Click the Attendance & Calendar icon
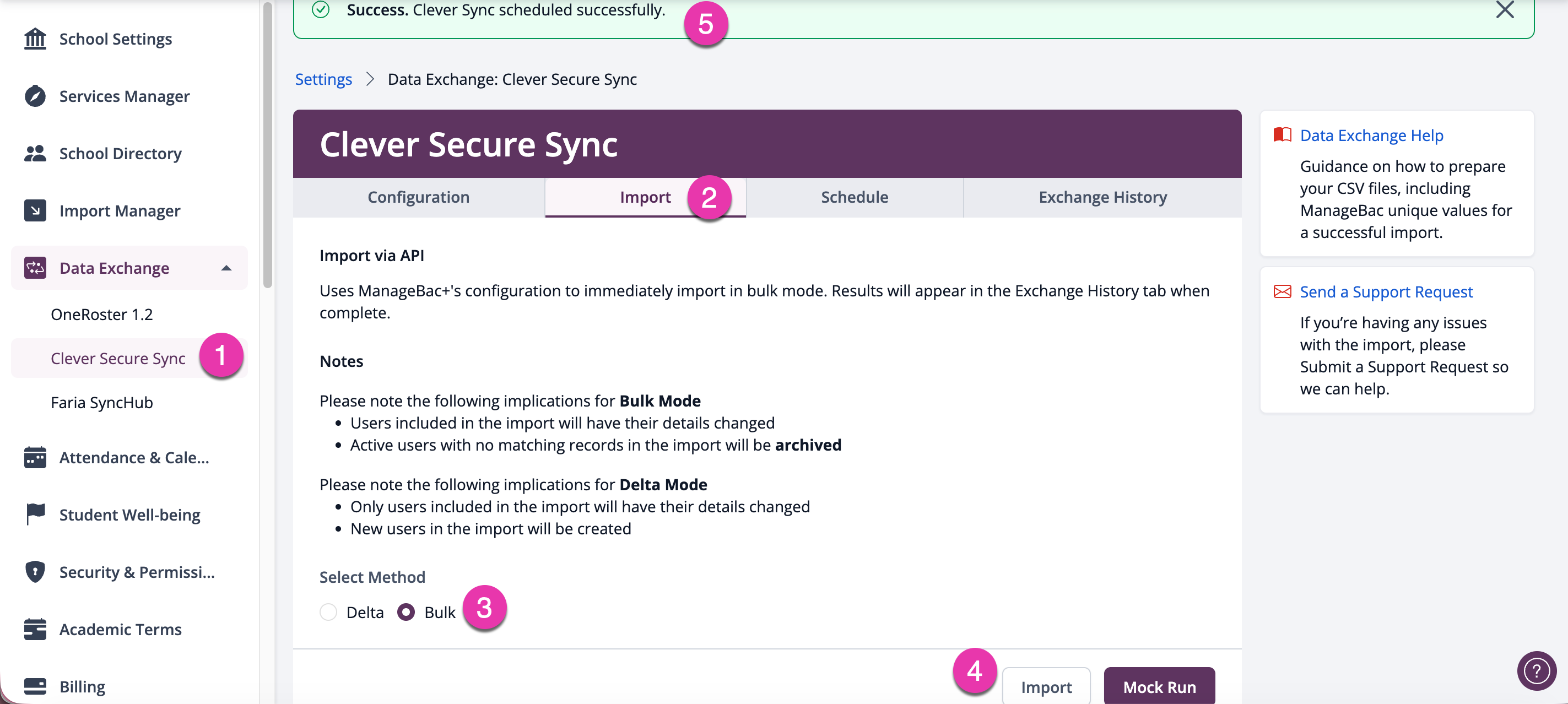The height and width of the screenshot is (704, 1568). (35, 458)
